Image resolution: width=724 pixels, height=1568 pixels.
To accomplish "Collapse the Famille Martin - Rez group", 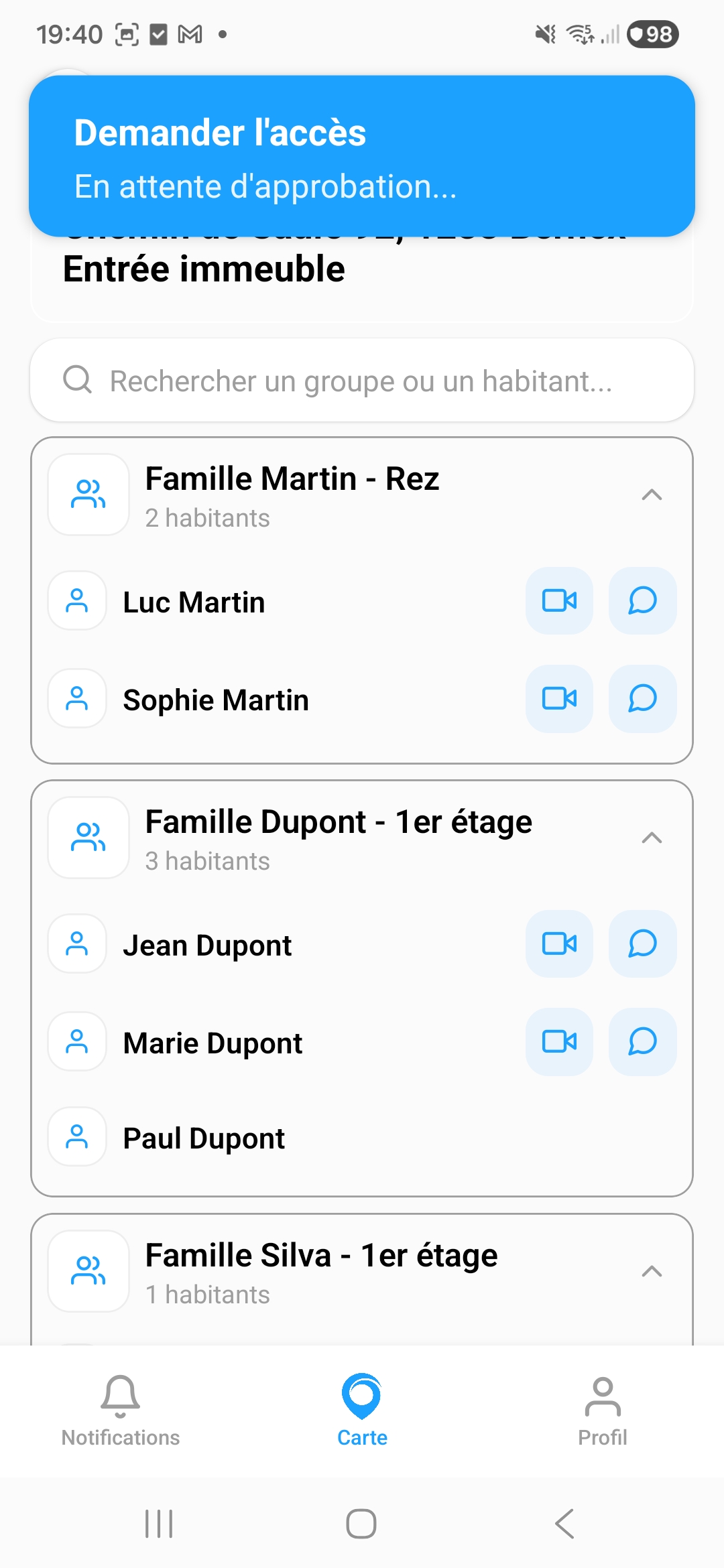I will [652, 495].
